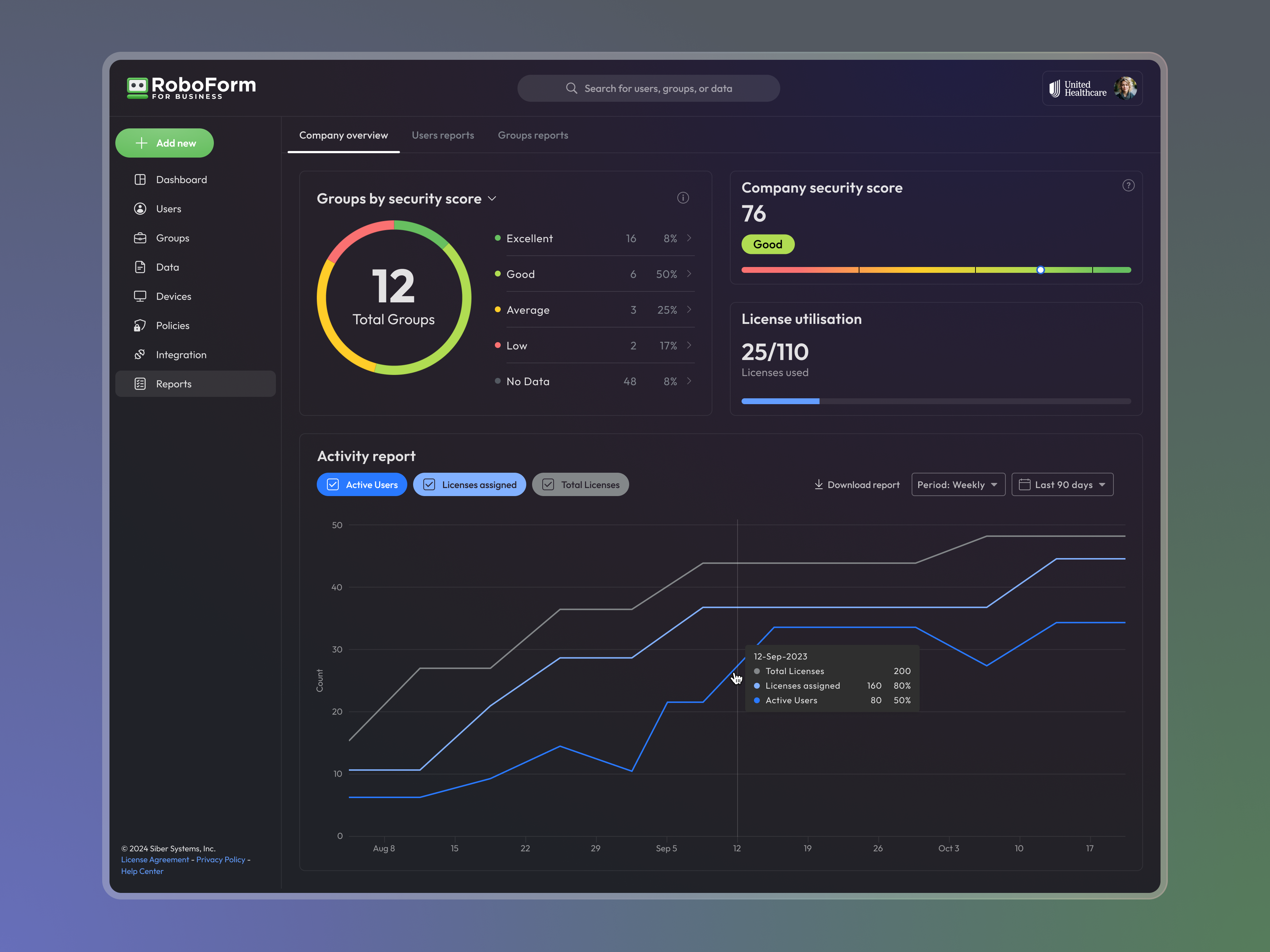Image resolution: width=1270 pixels, height=952 pixels.
Task: Select Policies in the left navigation
Action: (172, 325)
